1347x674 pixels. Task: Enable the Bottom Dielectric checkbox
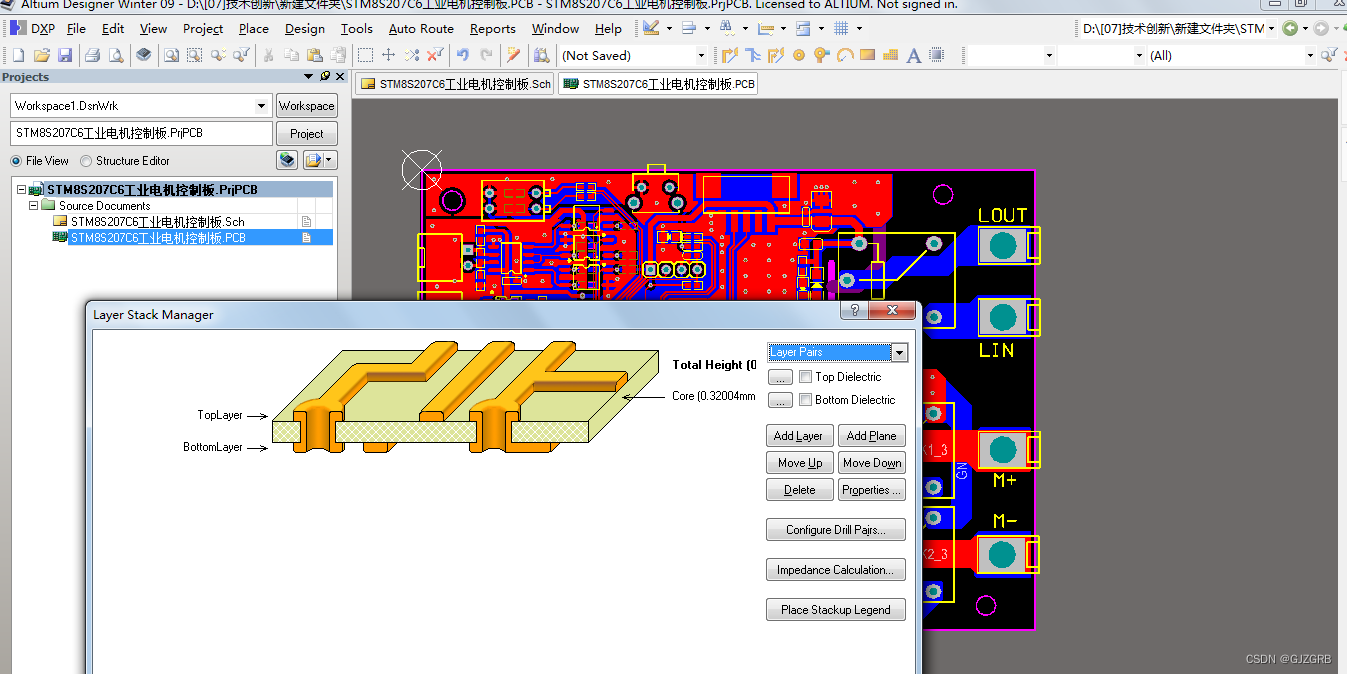coord(806,400)
